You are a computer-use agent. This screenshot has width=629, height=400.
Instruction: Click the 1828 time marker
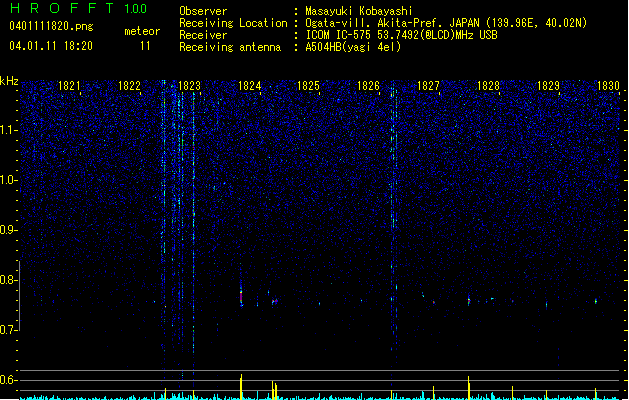coord(488,86)
